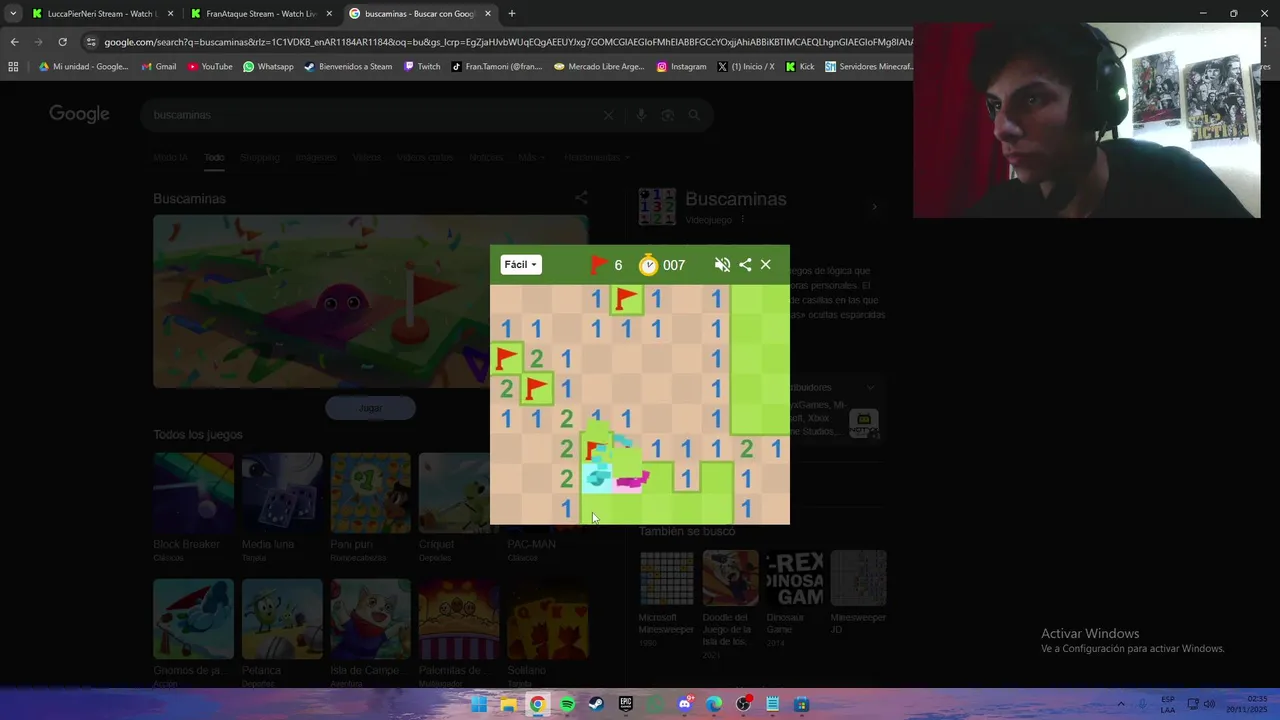
Task: Click the flag right of the leftmost 2
Action: tap(536, 388)
